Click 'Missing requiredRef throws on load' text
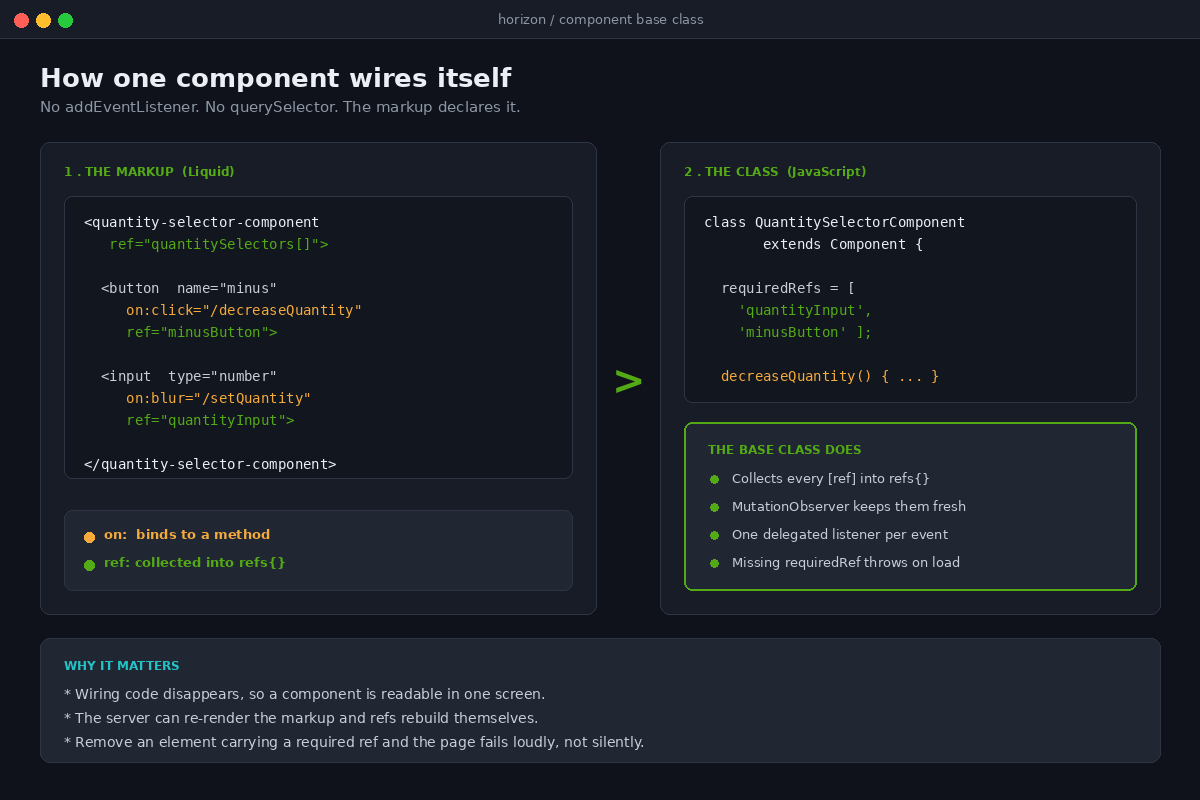The height and width of the screenshot is (800, 1200). [846, 563]
